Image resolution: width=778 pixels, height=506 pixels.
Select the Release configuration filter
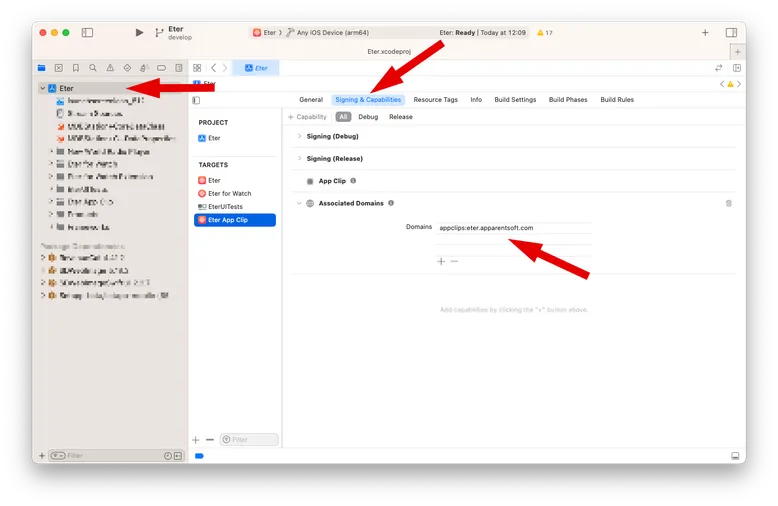click(x=401, y=117)
